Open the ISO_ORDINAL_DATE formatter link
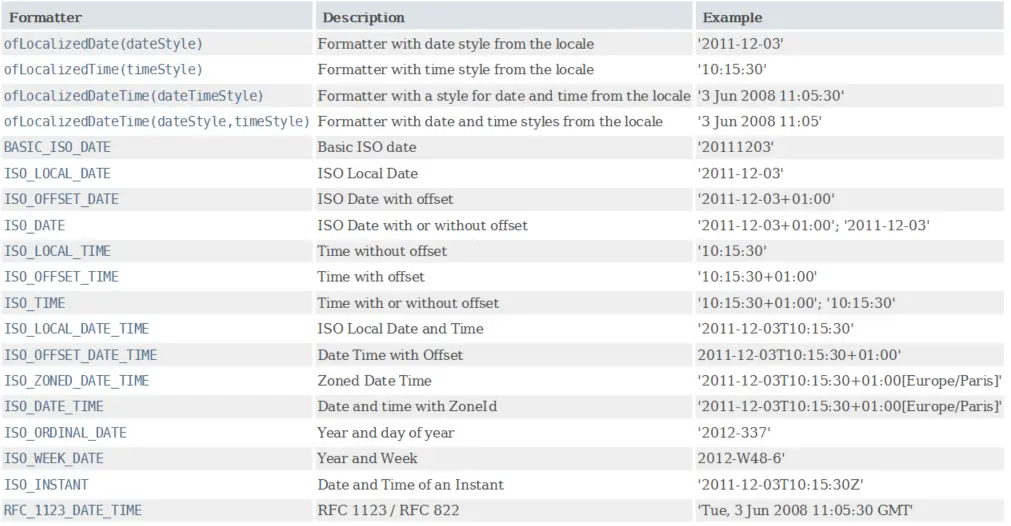The width and height of the screenshot is (1011, 526). click(65, 433)
